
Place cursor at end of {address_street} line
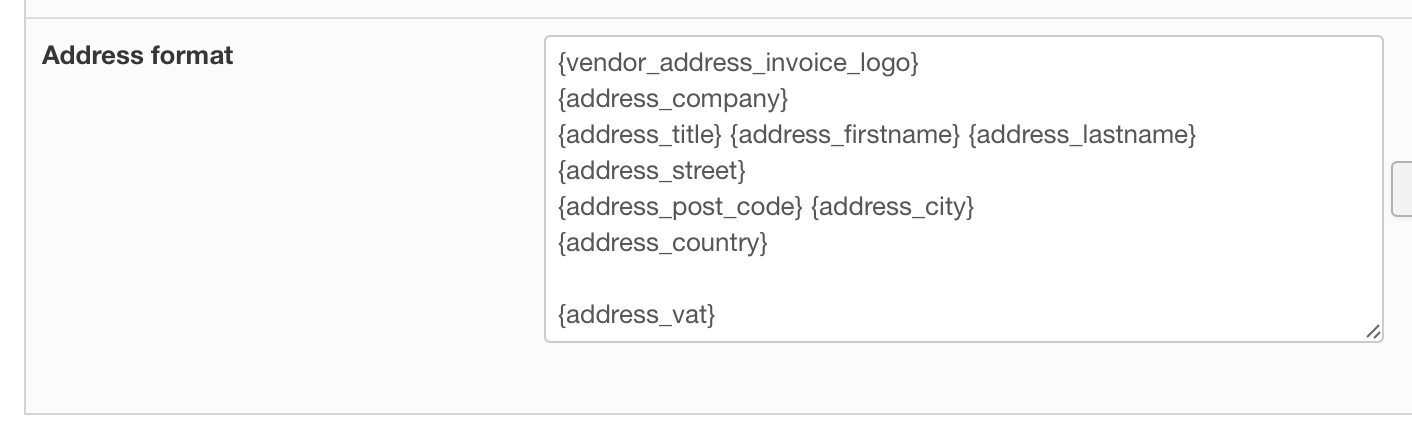pos(747,171)
